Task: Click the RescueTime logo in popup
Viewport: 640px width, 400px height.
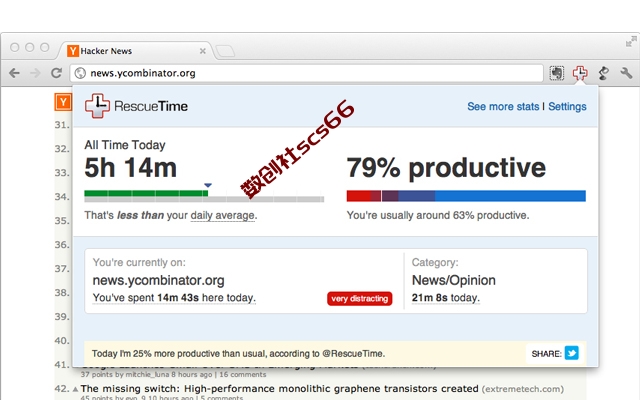Action: coord(136,106)
